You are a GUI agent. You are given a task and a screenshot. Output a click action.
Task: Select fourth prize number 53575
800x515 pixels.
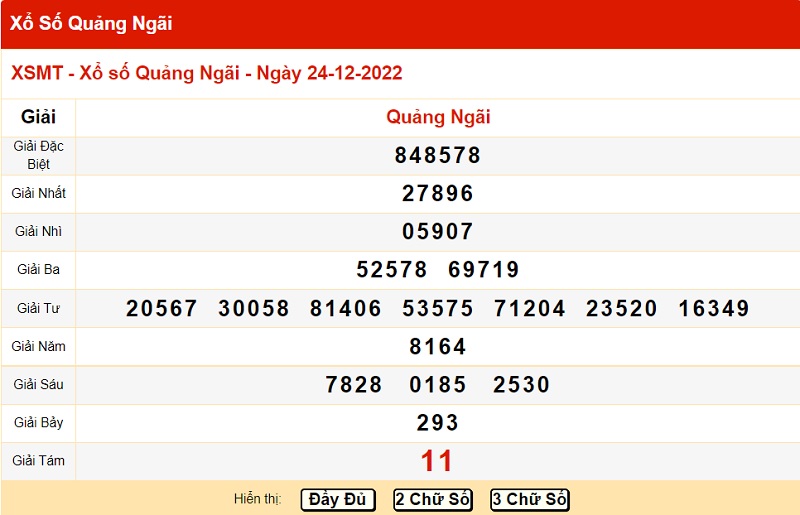click(438, 308)
